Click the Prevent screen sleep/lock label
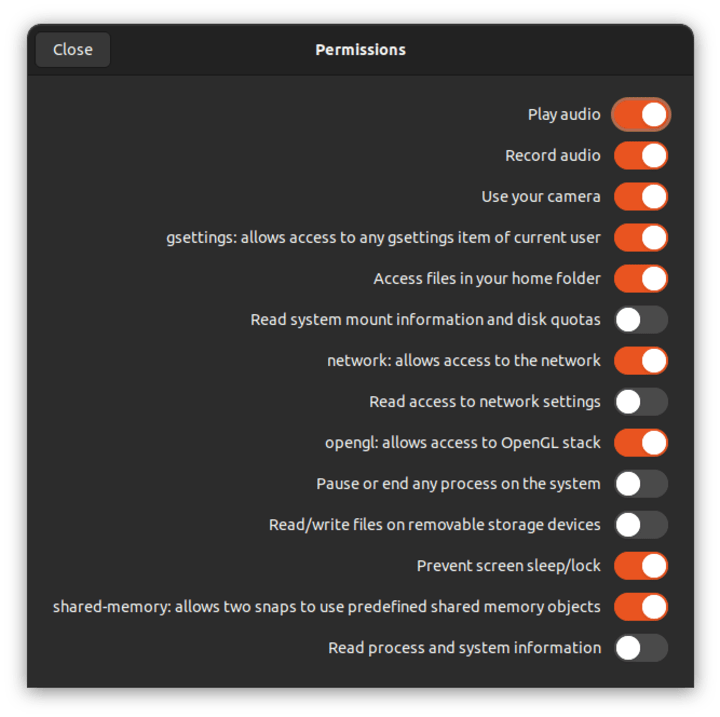720x717 pixels. point(508,566)
